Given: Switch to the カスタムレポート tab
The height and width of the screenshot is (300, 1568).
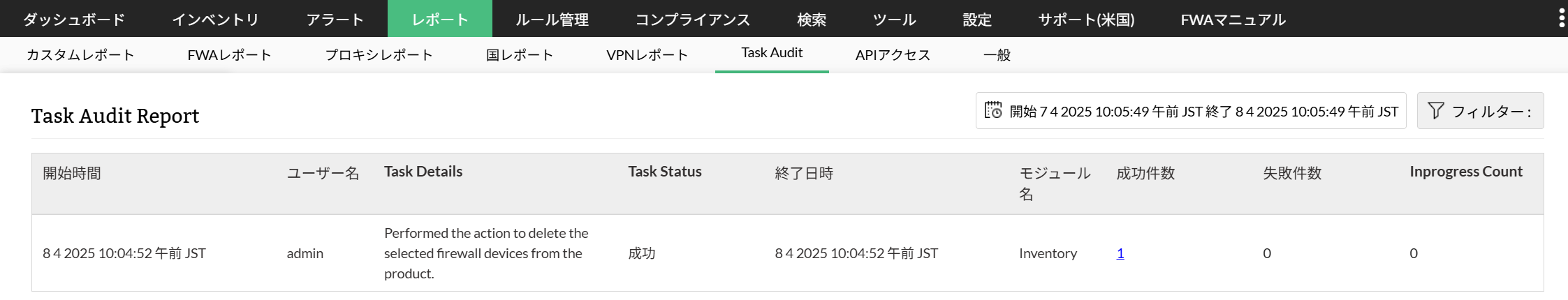Looking at the screenshot, I should [80, 54].
